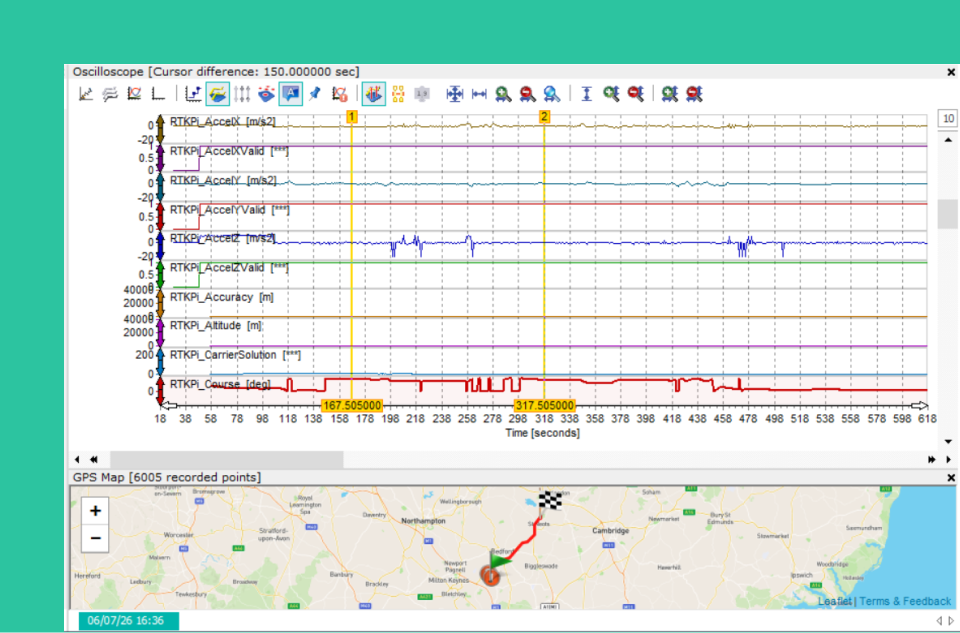Click the horizontal time scrollbar thumb
This screenshot has width=960, height=633.
point(227,459)
